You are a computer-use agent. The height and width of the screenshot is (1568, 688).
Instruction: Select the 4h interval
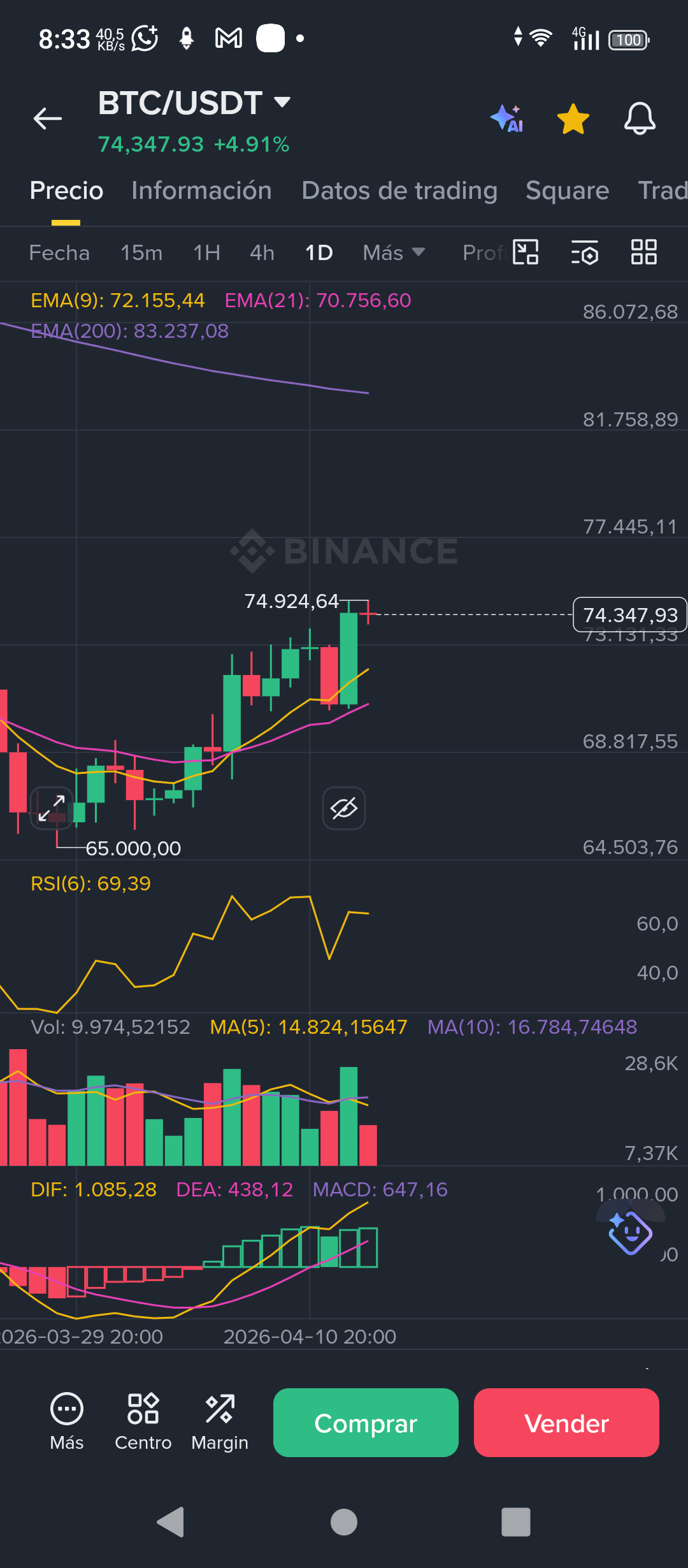(x=262, y=253)
